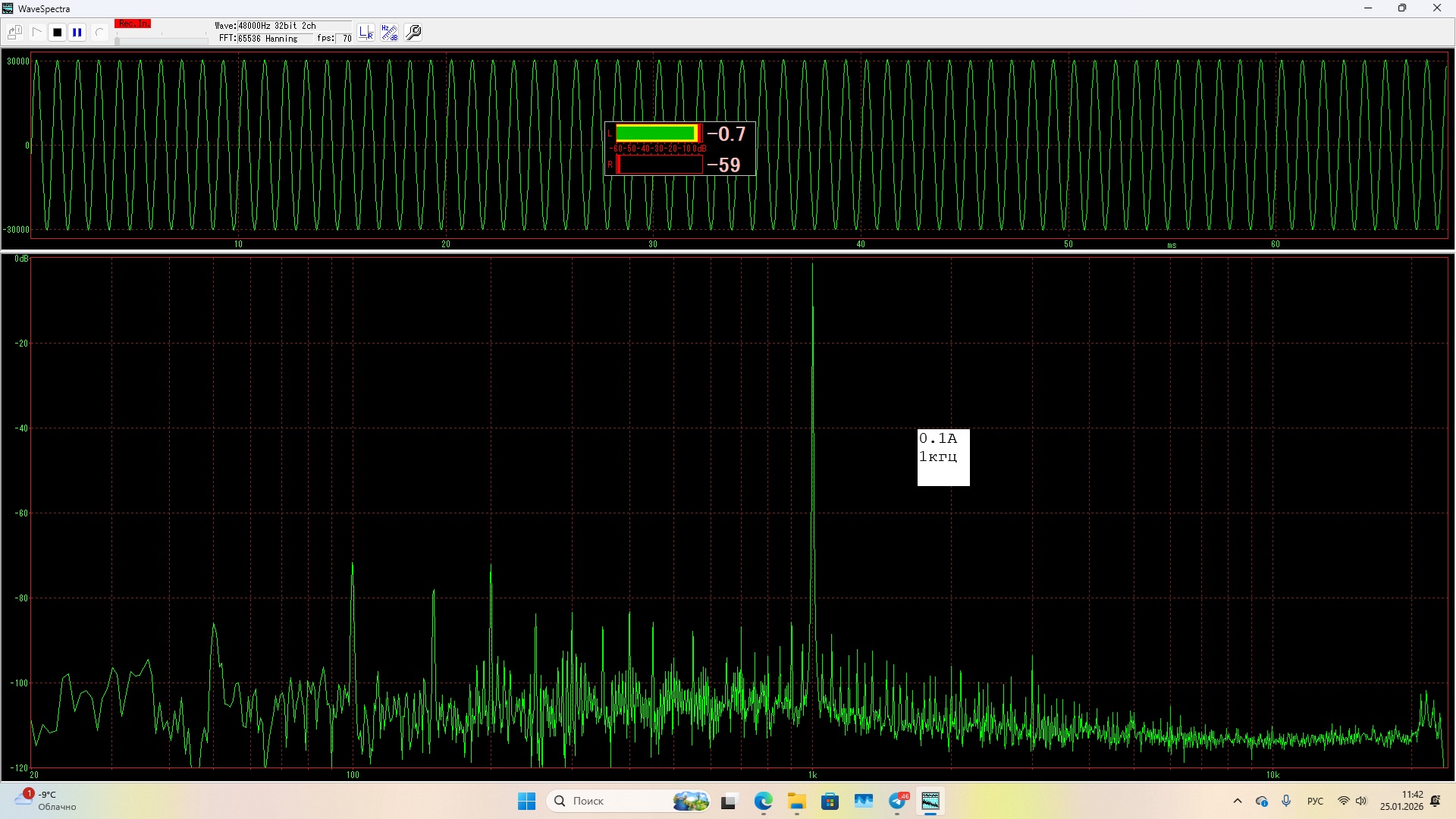1456x819 pixels.
Task: Open the Hz/dB measurement ruler tool
Action: click(389, 33)
